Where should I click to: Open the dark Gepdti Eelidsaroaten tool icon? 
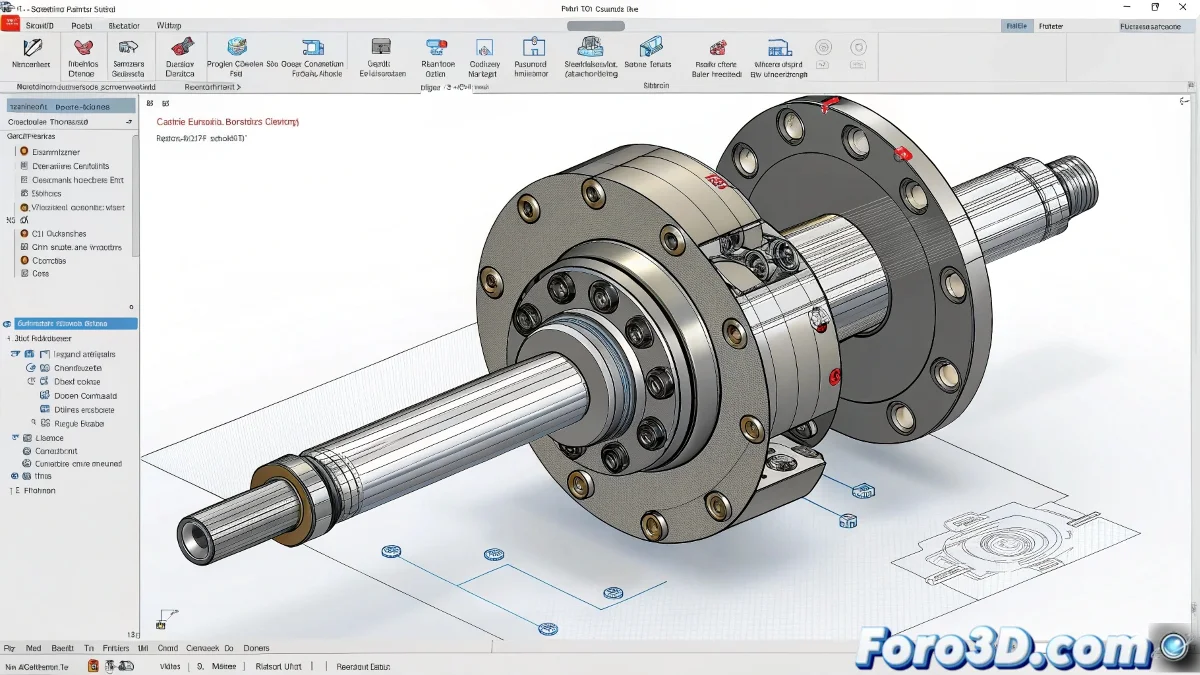[380, 46]
